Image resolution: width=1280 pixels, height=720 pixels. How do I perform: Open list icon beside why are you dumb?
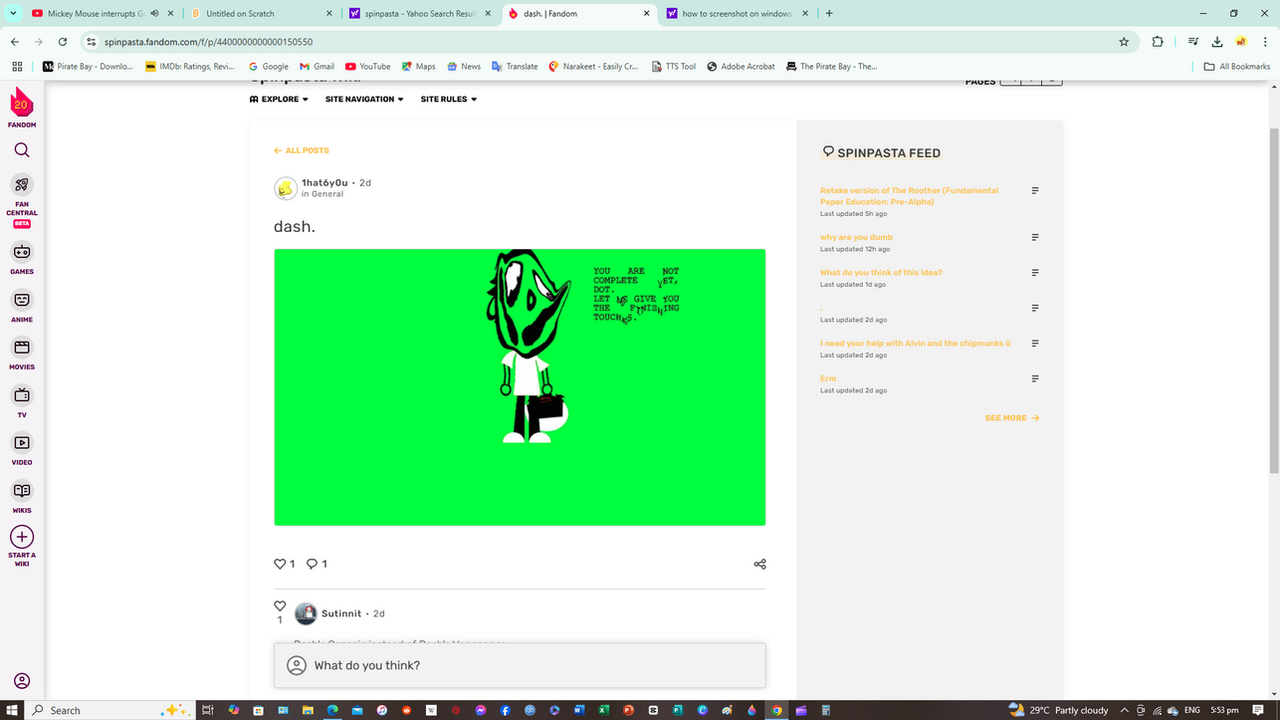click(x=1035, y=237)
